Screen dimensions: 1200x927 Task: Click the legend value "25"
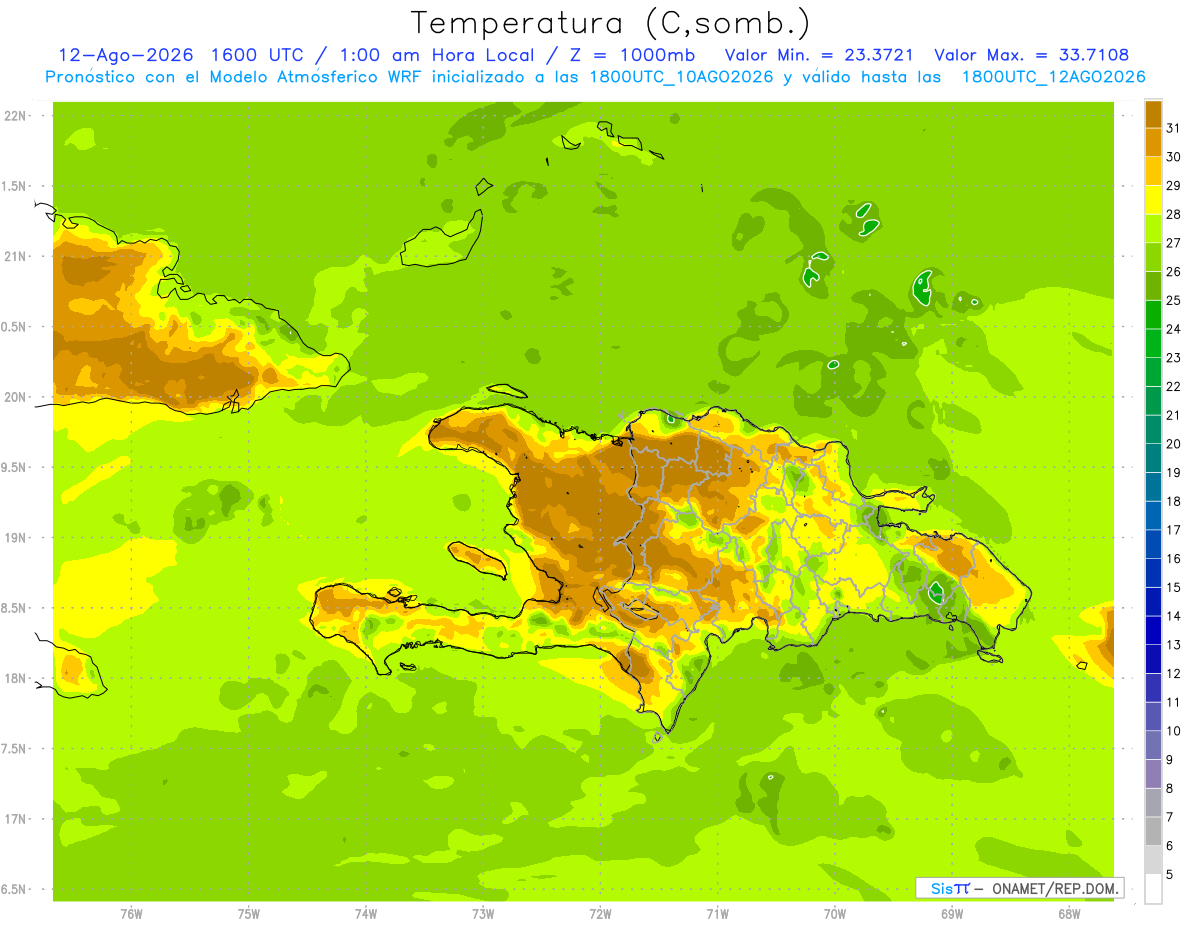pos(1173,300)
